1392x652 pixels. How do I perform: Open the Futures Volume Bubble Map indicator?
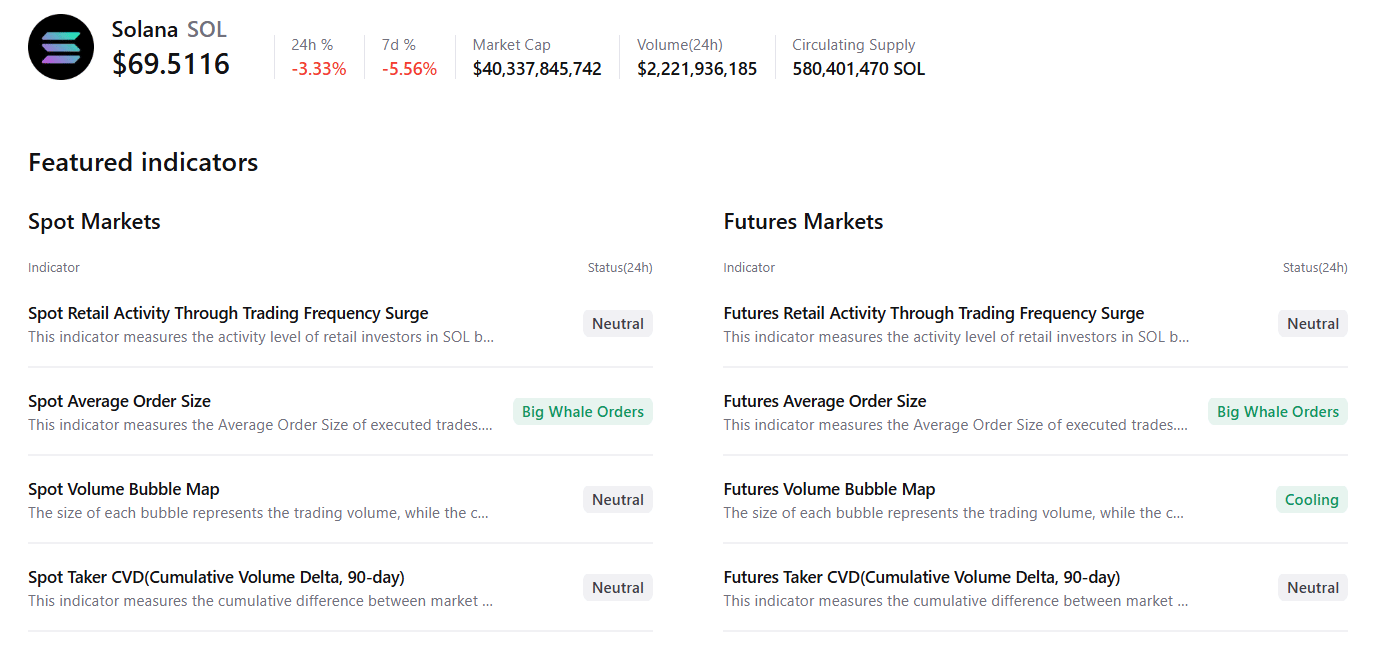pyautogui.click(x=829, y=489)
